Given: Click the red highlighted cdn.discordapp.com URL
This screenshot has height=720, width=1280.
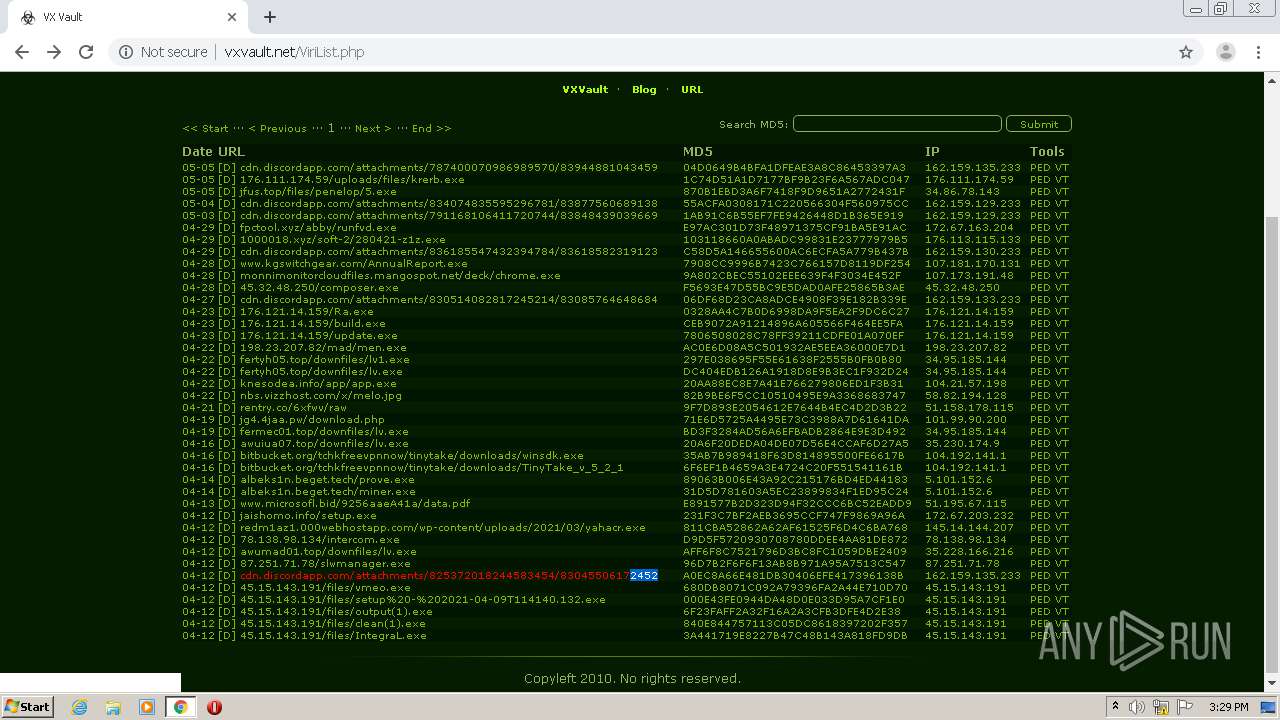Looking at the screenshot, I should pyautogui.click(x=449, y=575).
